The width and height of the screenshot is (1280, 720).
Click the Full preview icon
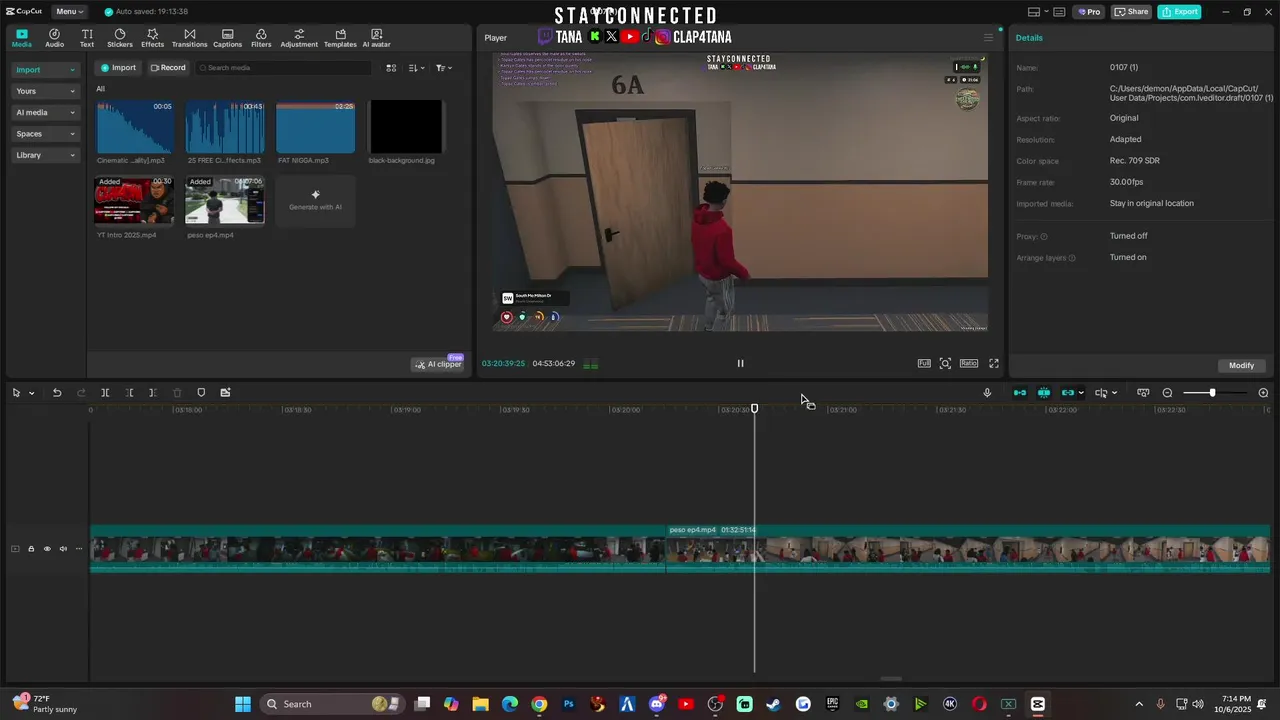point(924,364)
